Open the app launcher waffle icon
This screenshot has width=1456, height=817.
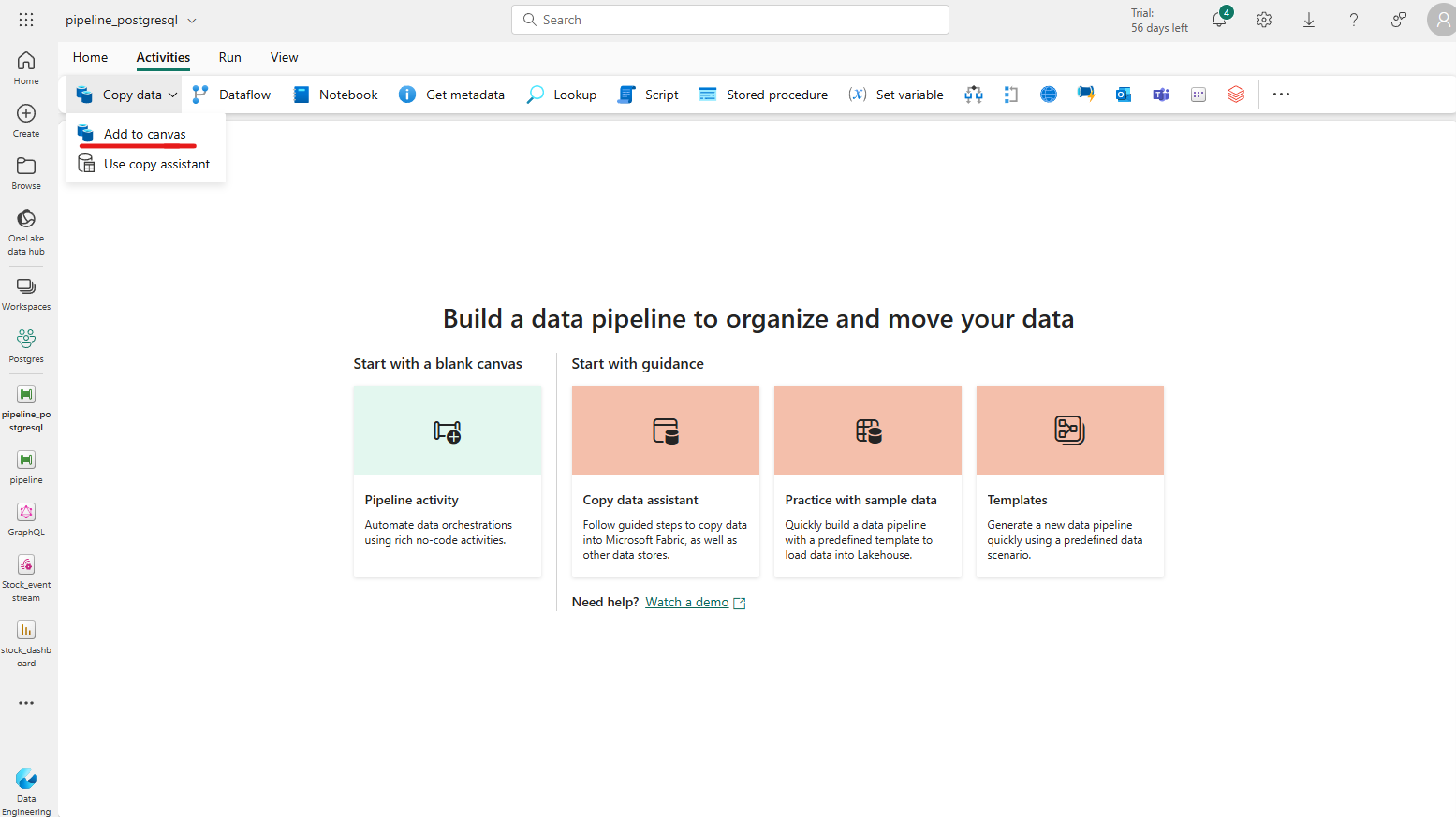coord(26,20)
